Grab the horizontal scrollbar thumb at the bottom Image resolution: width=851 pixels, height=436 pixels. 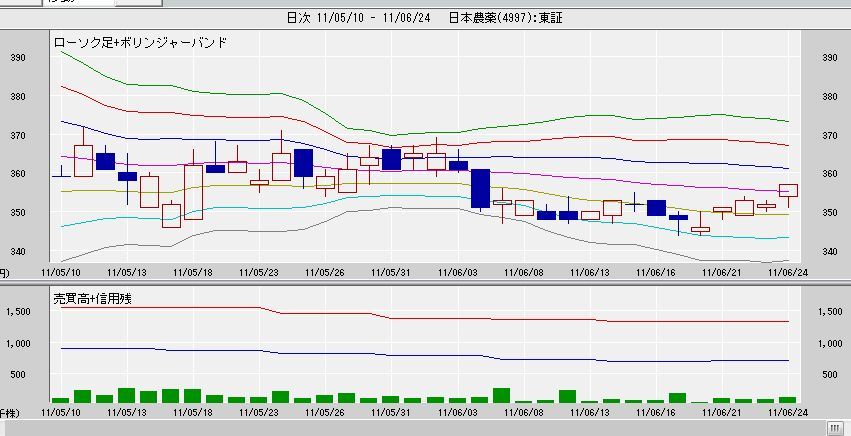tap(833, 426)
